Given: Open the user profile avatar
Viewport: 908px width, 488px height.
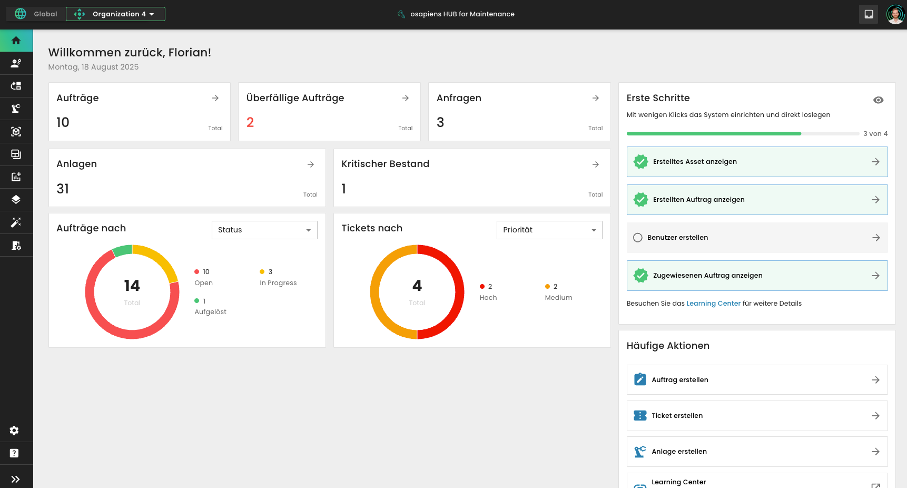Looking at the screenshot, I should click(x=895, y=14).
